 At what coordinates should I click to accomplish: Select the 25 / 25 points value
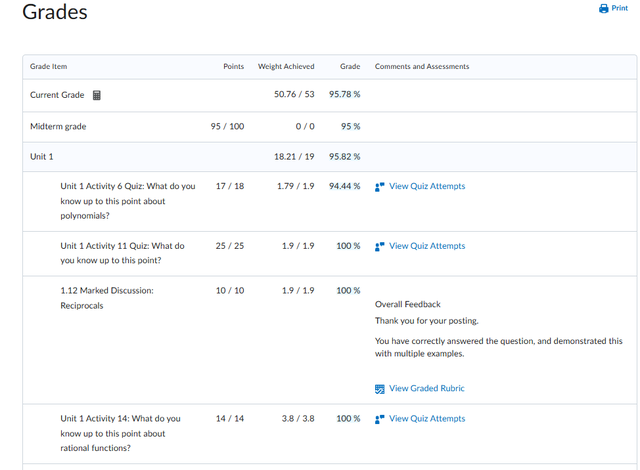[230, 246]
